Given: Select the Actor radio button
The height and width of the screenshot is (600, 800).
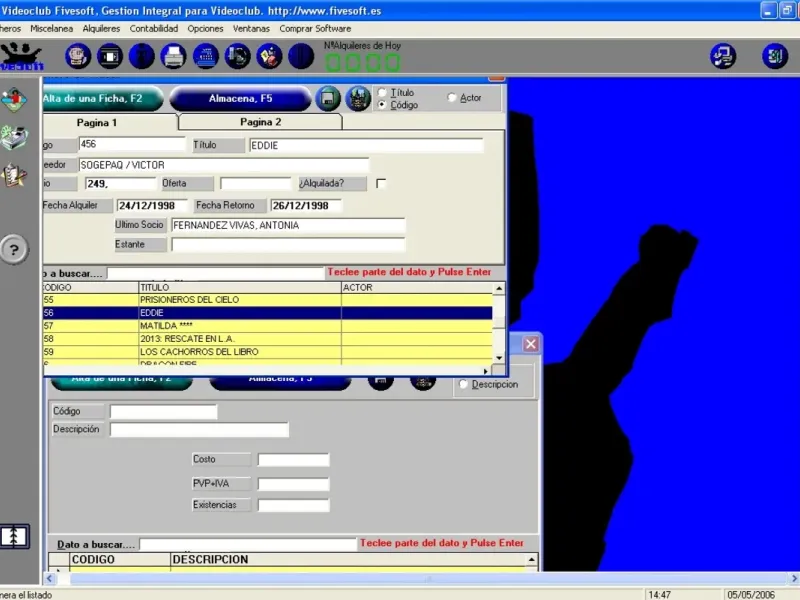Looking at the screenshot, I should pos(452,98).
